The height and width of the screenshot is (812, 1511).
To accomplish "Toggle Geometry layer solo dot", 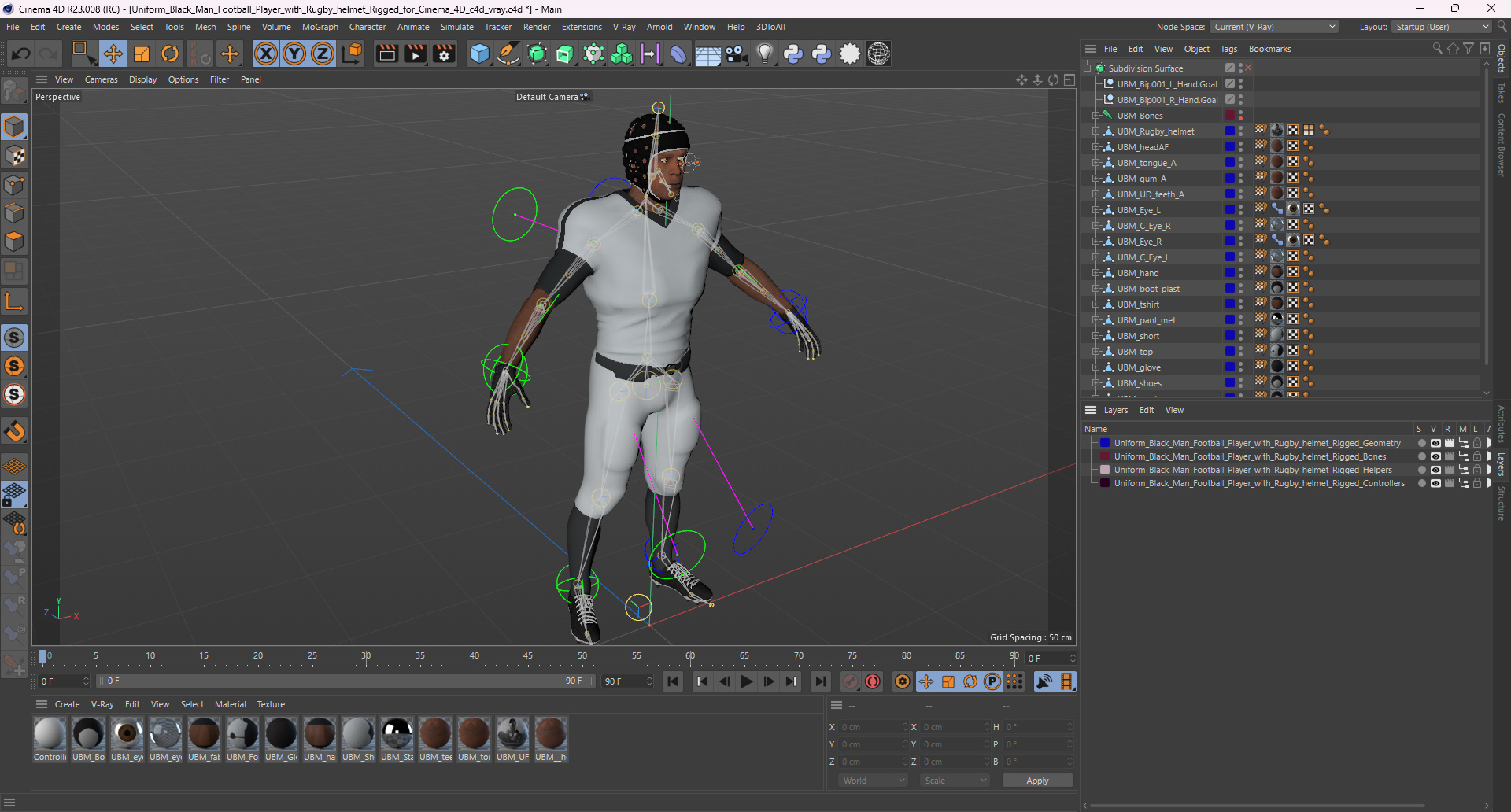I will 1421,443.
